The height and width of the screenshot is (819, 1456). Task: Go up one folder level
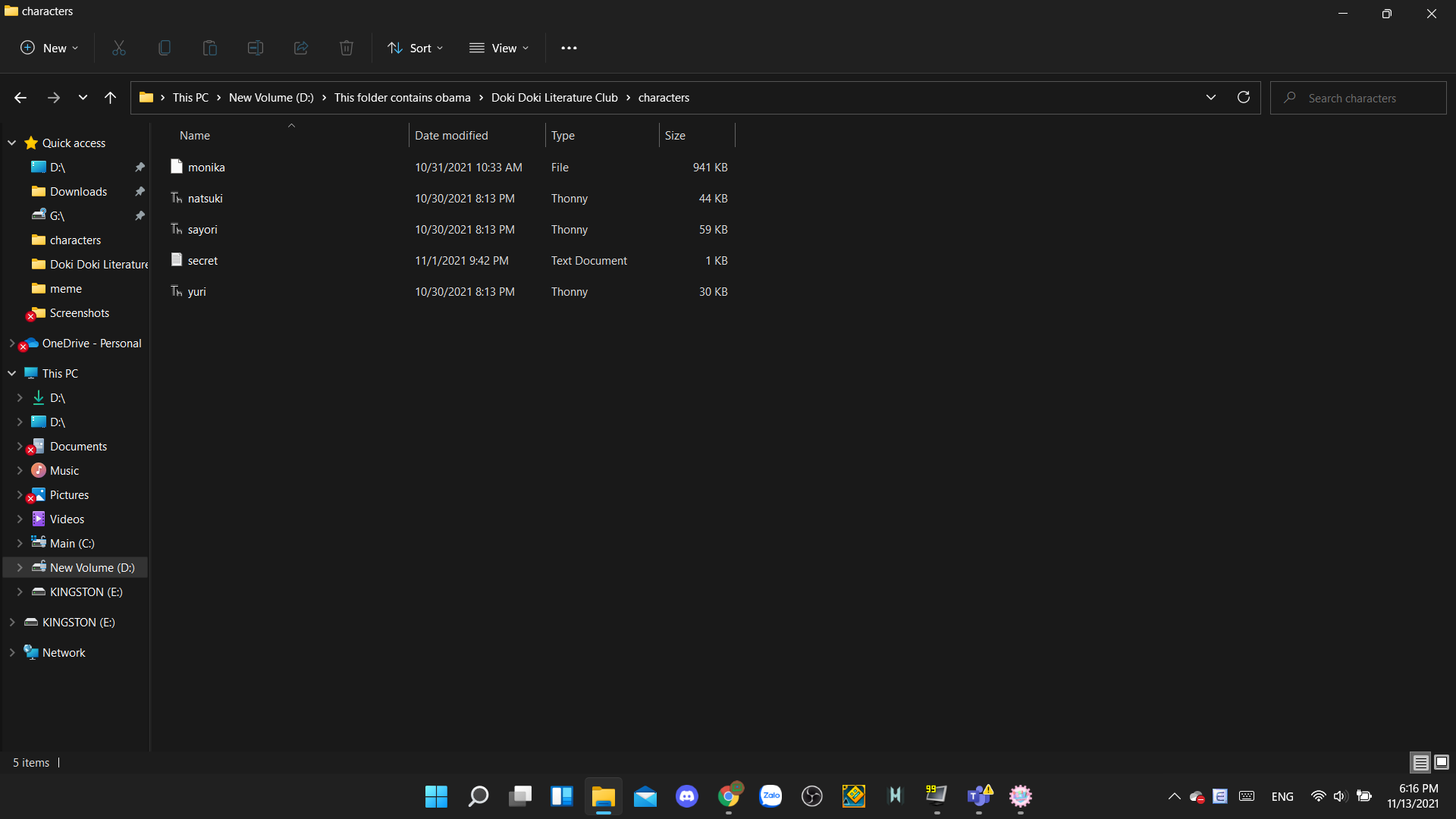[110, 97]
